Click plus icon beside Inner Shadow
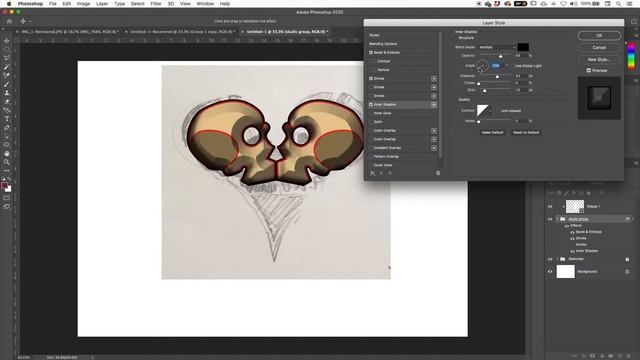Image resolution: width=640 pixels, height=360 pixels. [x=434, y=104]
